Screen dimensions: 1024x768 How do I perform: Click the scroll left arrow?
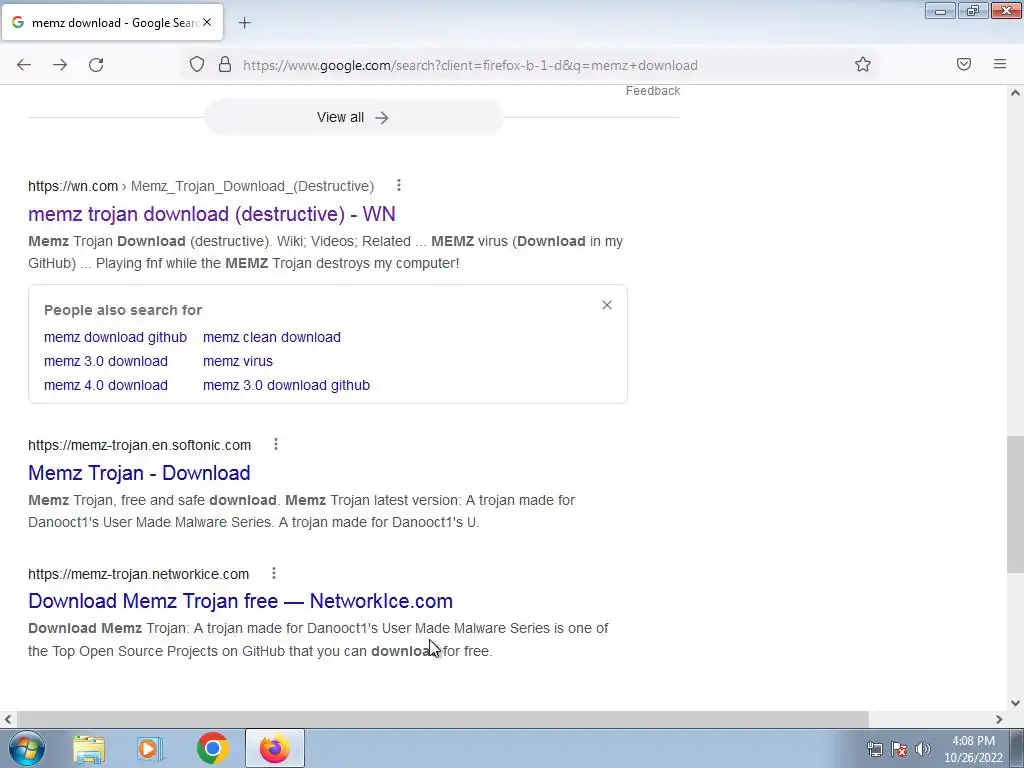tap(7, 719)
